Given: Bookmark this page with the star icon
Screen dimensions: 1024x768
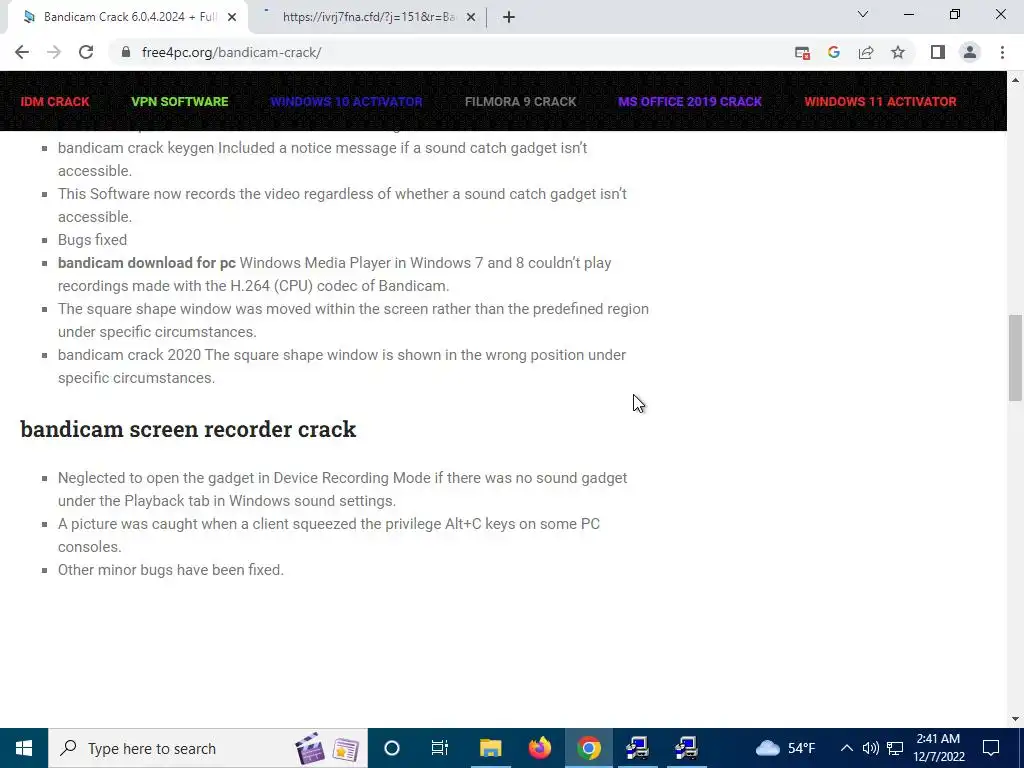Looking at the screenshot, I should pyautogui.click(x=898, y=52).
